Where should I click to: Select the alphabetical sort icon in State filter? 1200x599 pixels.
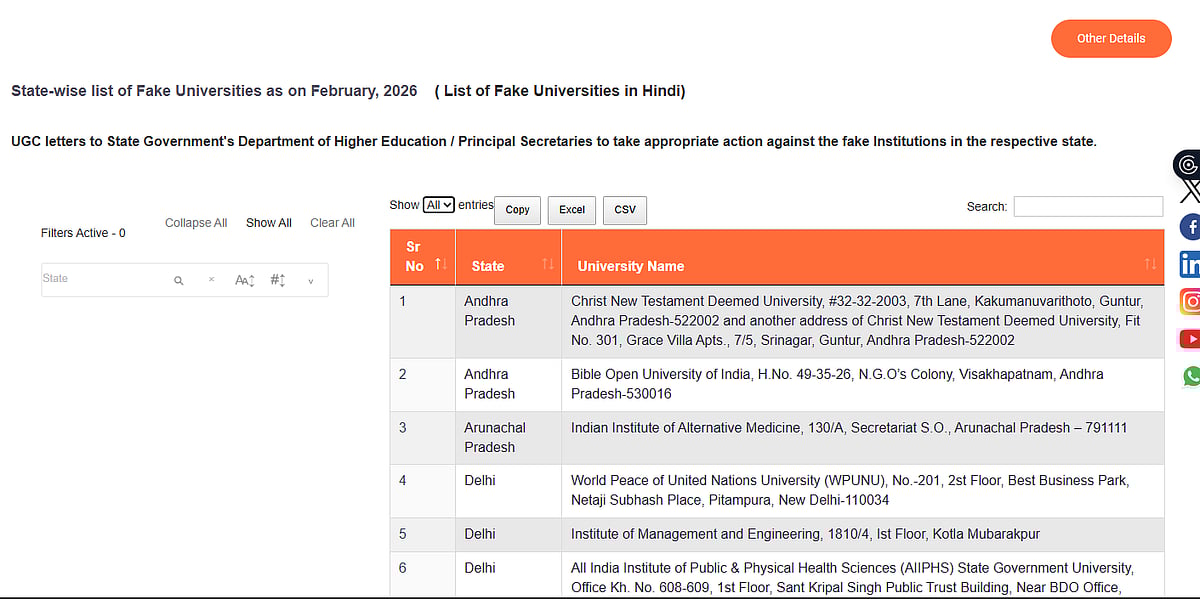(x=244, y=280)
